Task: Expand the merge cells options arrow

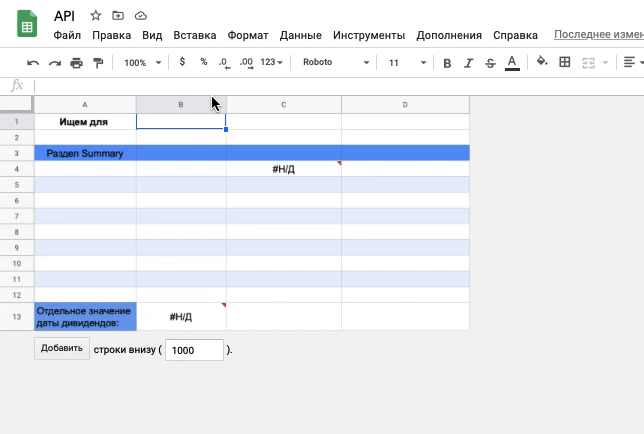Action: [x=605, y=63]
